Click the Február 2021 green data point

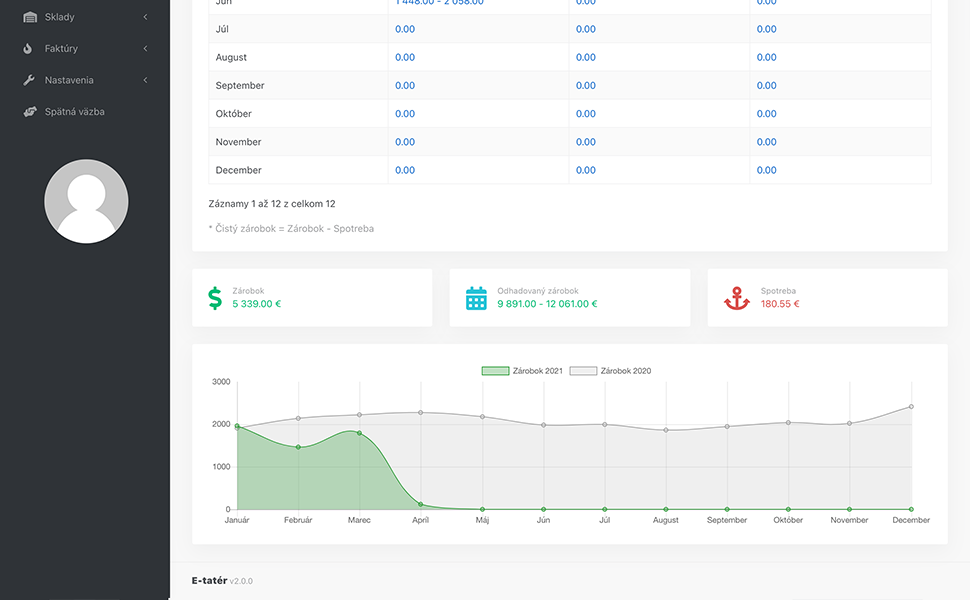[298, 447]
